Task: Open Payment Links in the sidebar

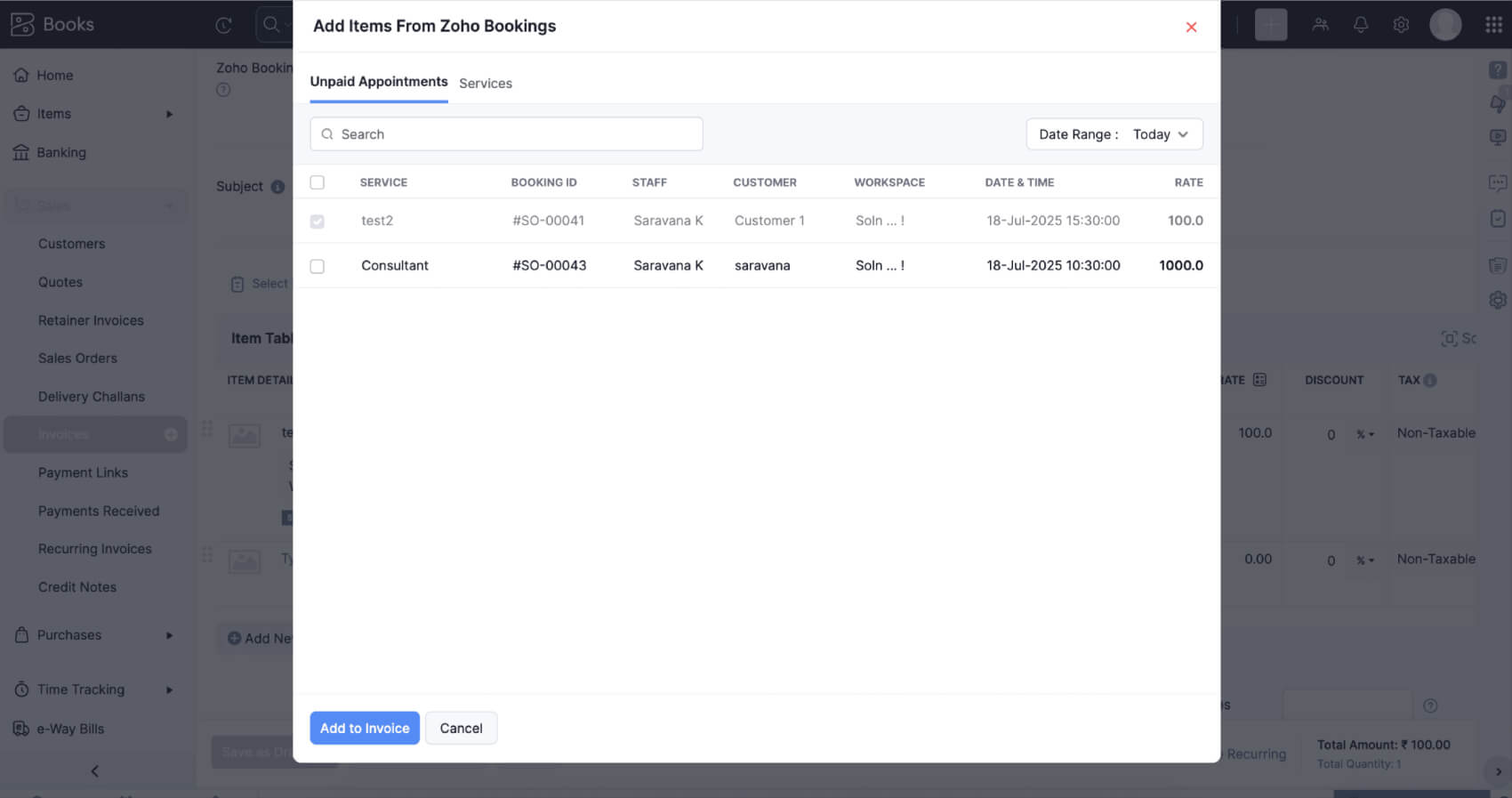Action: click(x=83, y=473)
